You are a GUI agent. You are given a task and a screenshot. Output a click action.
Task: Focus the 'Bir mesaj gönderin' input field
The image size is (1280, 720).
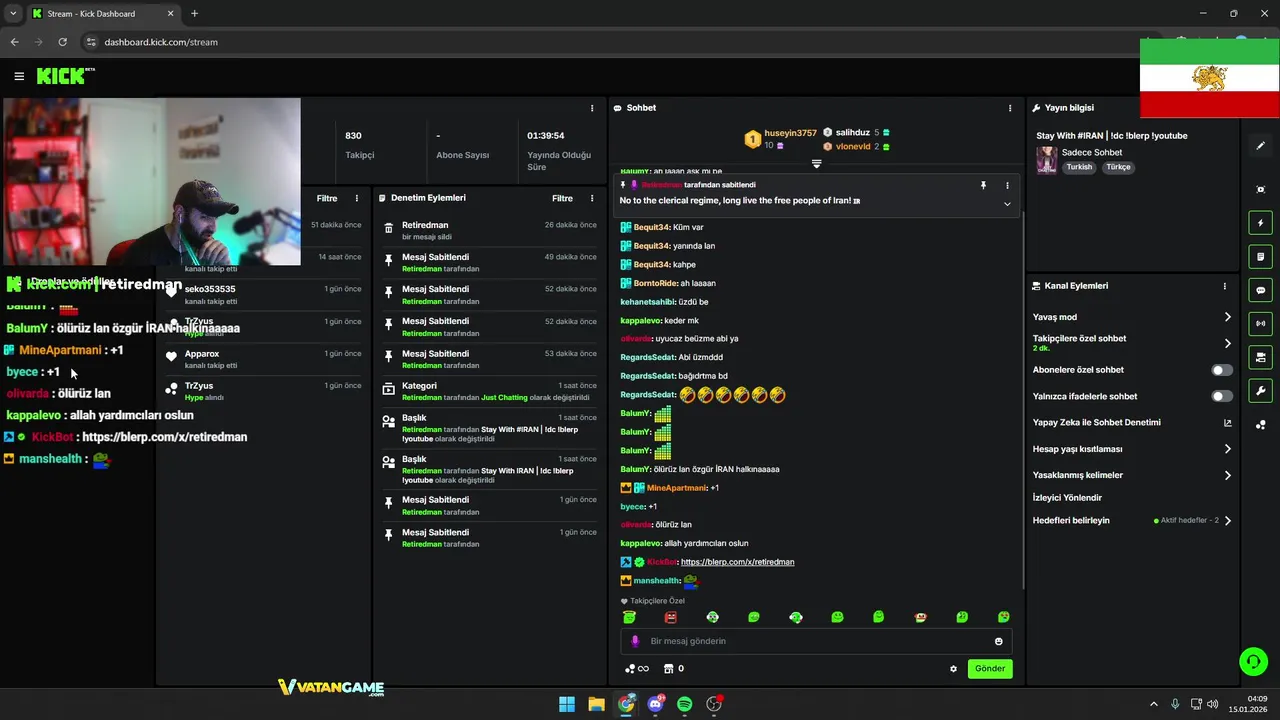pos(816,641)
